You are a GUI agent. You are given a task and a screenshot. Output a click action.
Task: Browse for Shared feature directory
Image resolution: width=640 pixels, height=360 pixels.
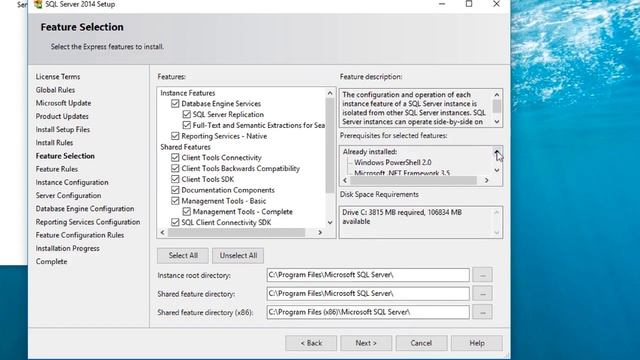(482, 293)
